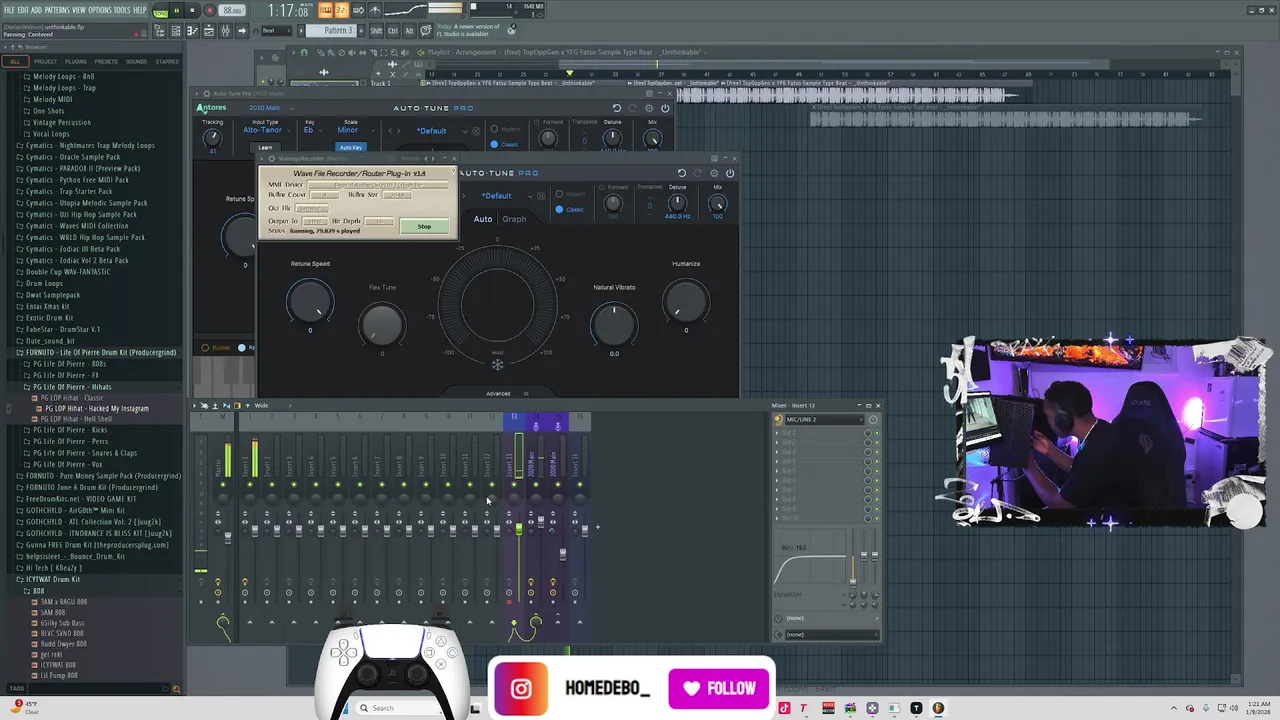Click Browse for Out File in VoxengoRecorder
The width and height of the screenshot is (1280, 720).
[312, 208]
